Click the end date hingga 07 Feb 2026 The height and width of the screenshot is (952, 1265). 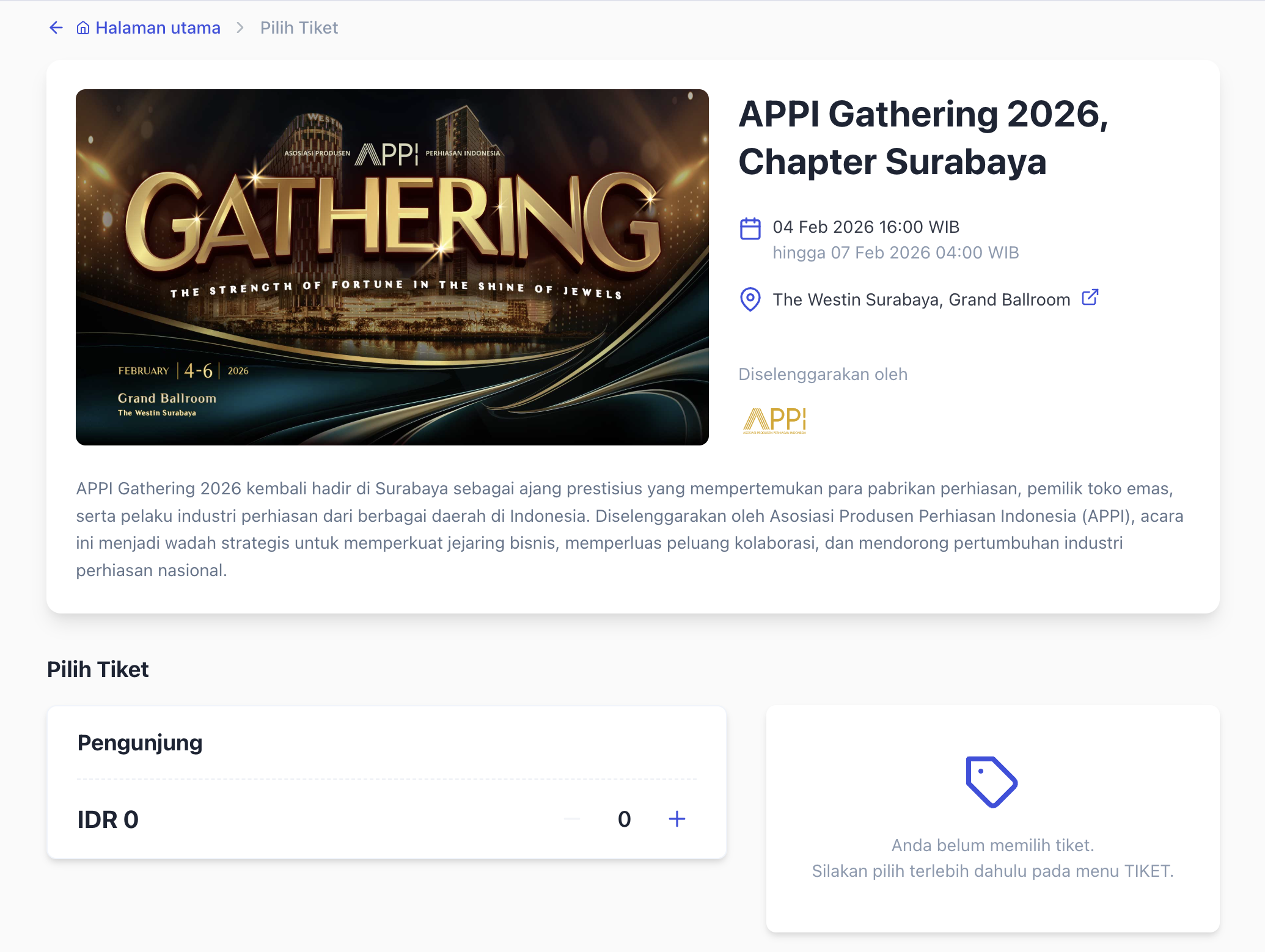pyautogui.click(x=895, y=252)
